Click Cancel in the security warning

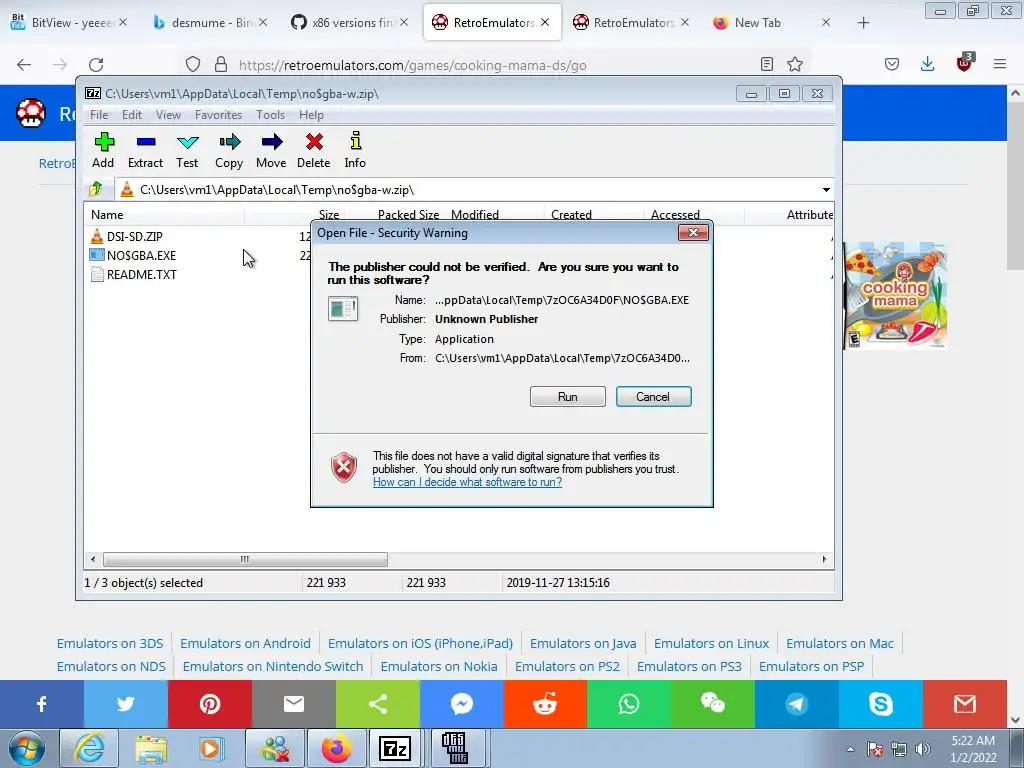[653, 396]
